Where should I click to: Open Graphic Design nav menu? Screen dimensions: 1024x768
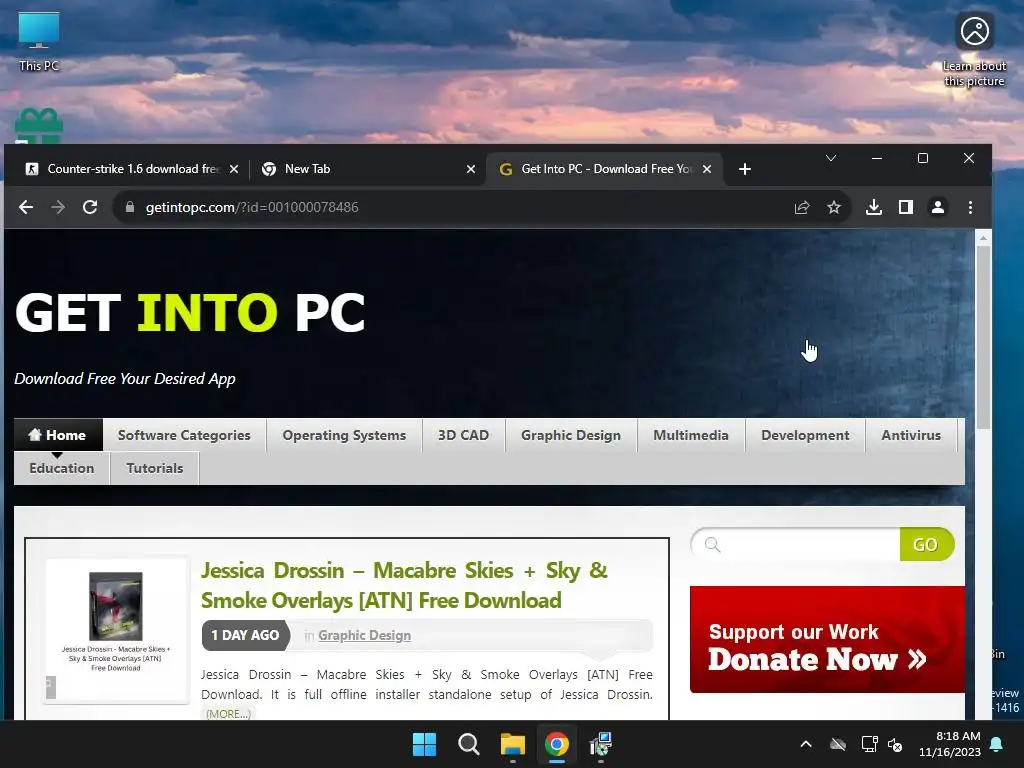point(571,435)
